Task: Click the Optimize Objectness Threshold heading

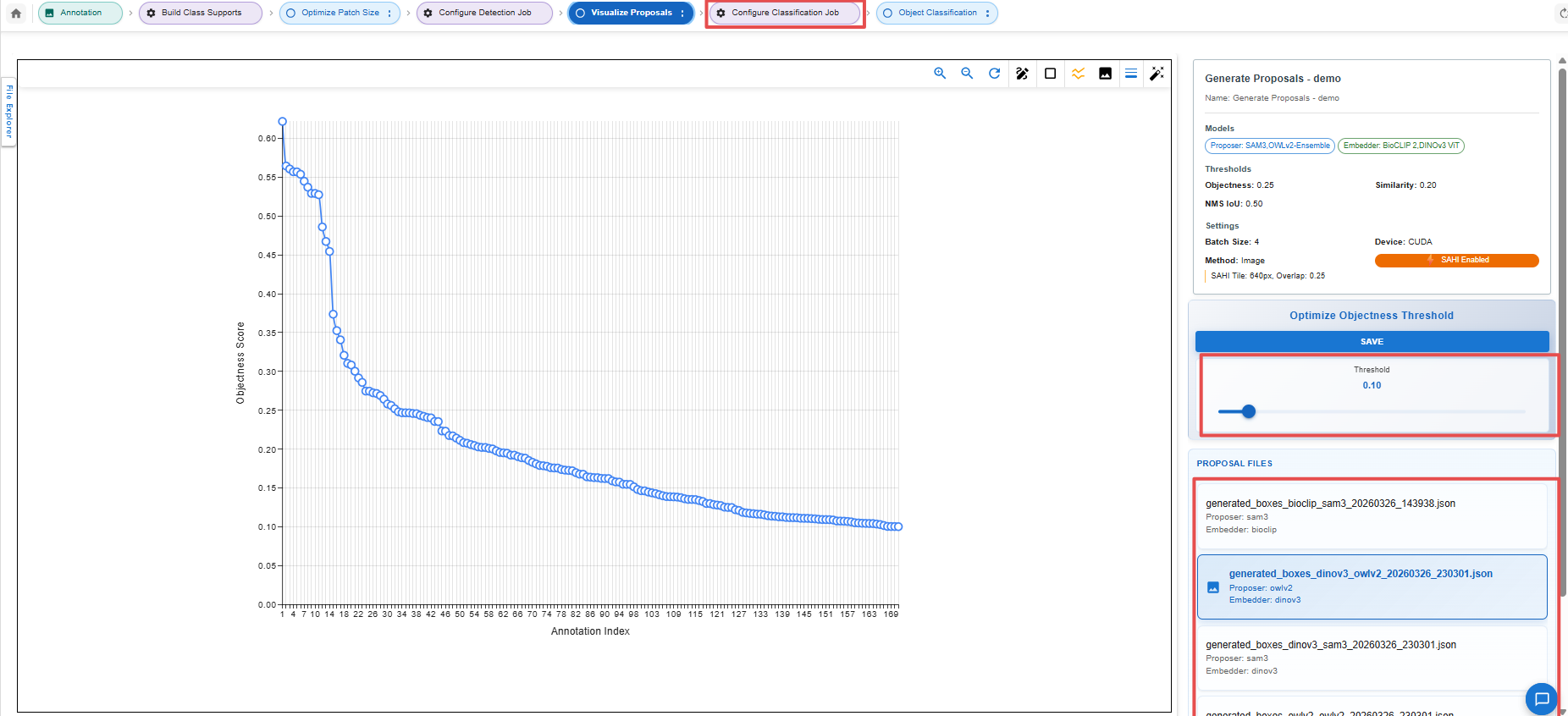Action: (x=1372, y=316)
